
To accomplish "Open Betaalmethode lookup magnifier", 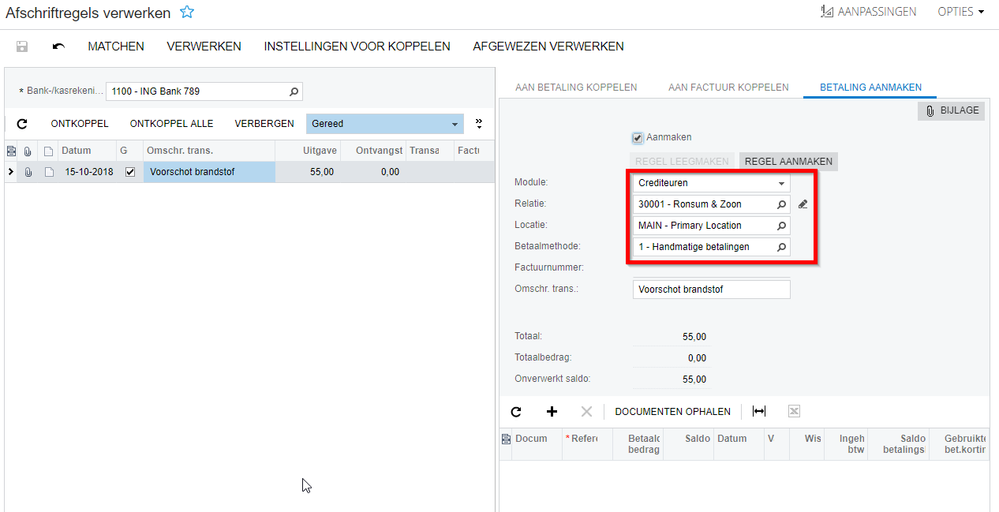I will (x=781, y=246).
